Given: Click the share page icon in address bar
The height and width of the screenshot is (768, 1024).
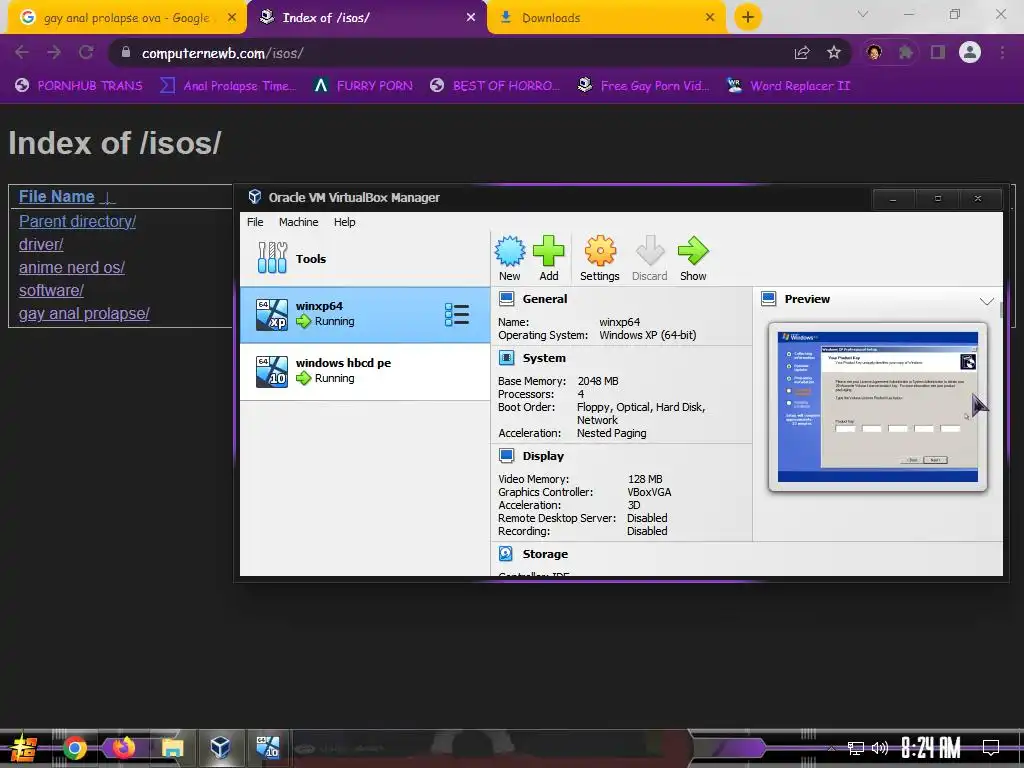Looking at the screenshot, I should pyautogui.click(x=802, y=53).
